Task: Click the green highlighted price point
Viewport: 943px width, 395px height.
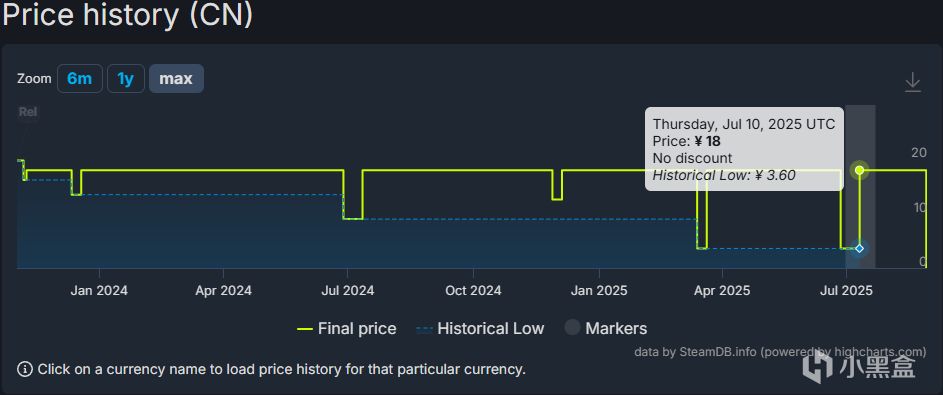Action: coord(859,170)
